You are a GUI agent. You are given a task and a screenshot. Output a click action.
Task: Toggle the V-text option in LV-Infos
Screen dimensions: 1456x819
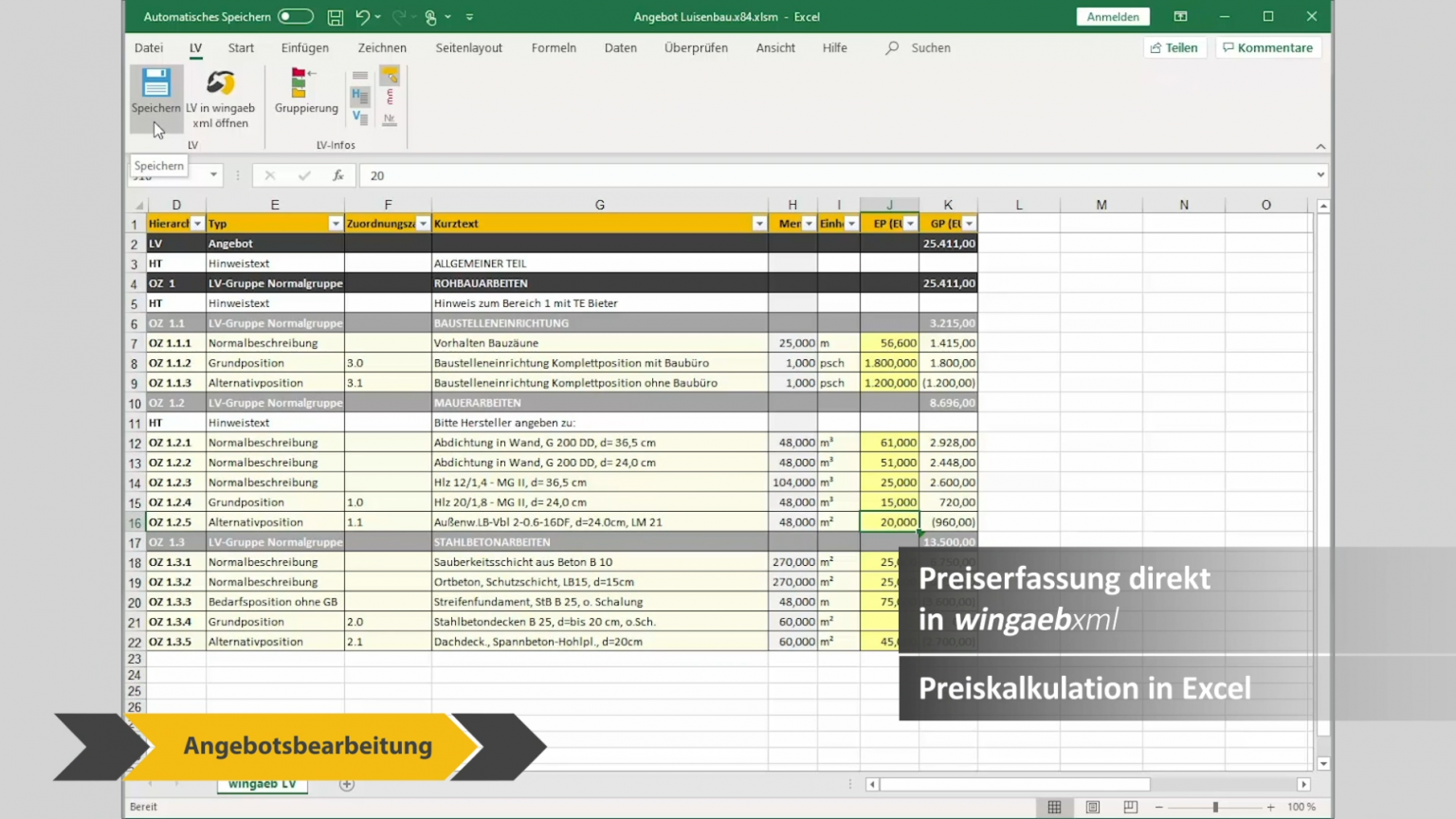[360, 118]
